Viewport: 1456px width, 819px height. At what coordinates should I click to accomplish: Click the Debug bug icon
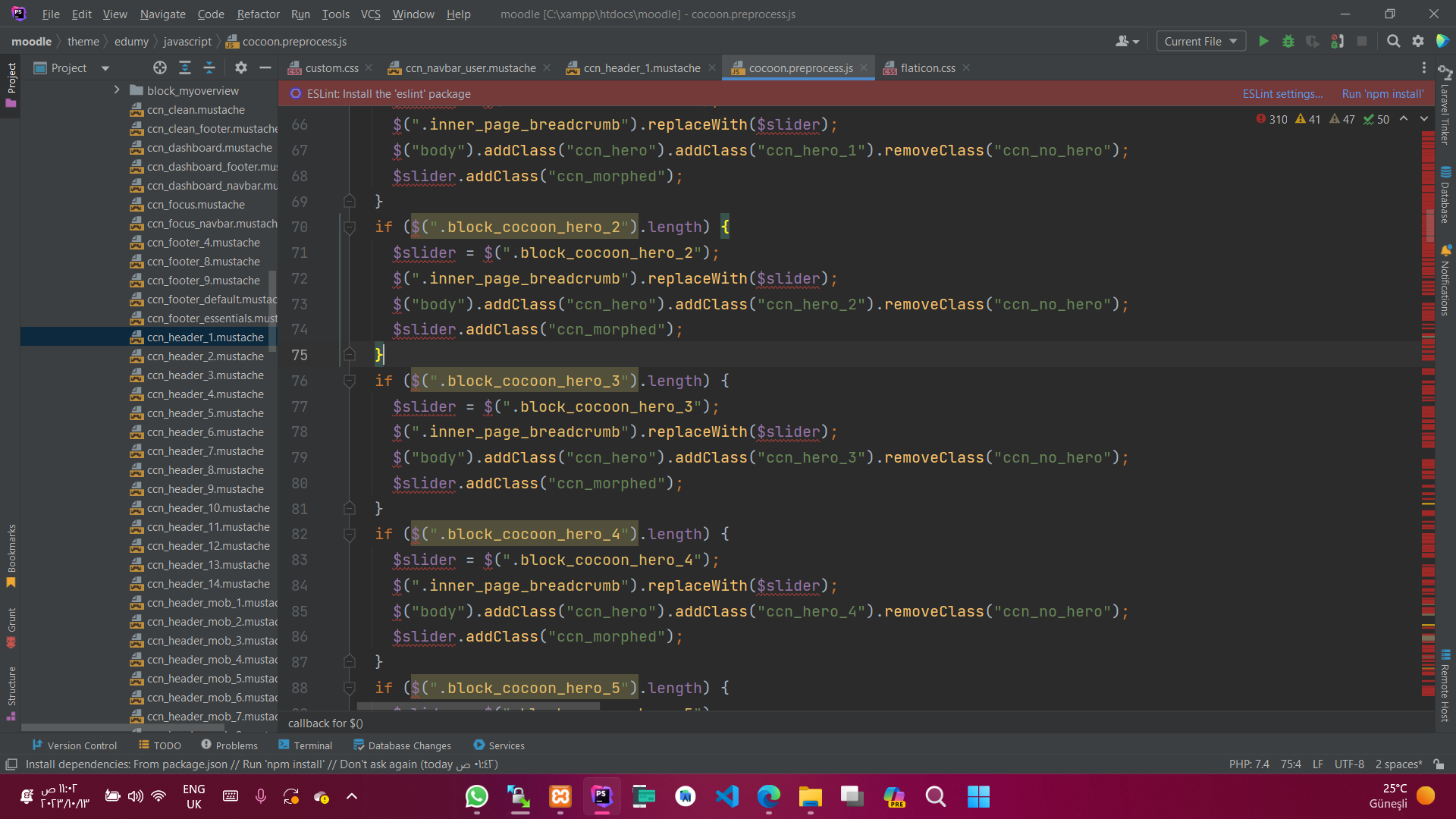(1288, 42)
